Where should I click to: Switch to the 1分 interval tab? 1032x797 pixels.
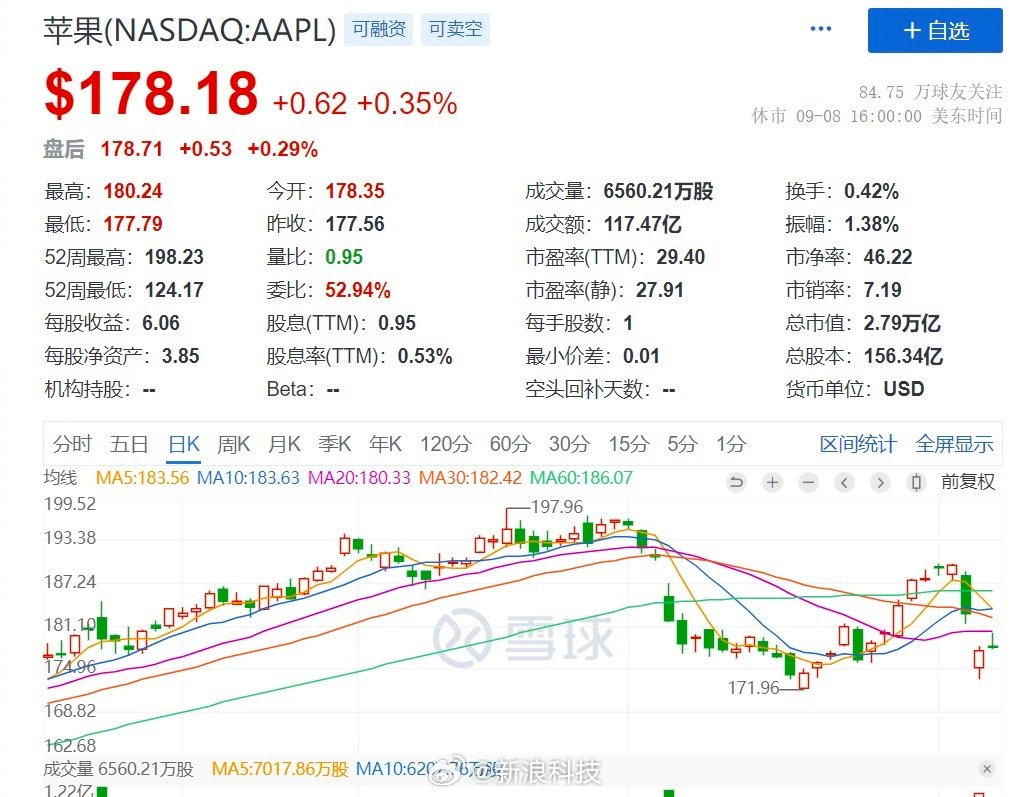pyautogui.click(x=731, y=444)
